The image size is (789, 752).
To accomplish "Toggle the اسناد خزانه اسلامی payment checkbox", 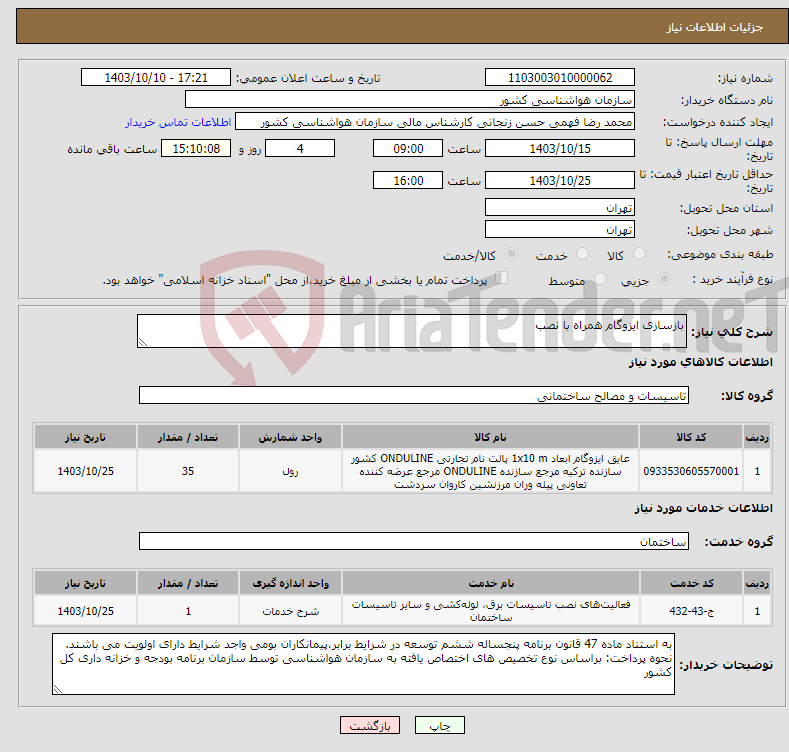I will pos(502,278).
